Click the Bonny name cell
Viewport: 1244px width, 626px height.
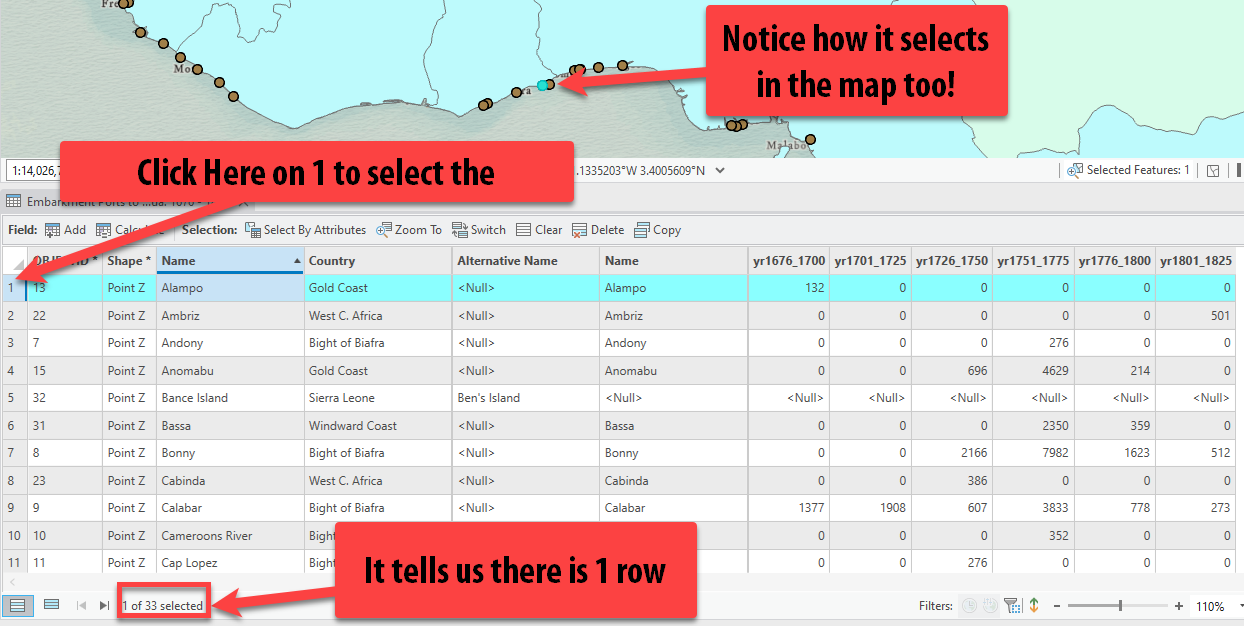pos(230,453)
